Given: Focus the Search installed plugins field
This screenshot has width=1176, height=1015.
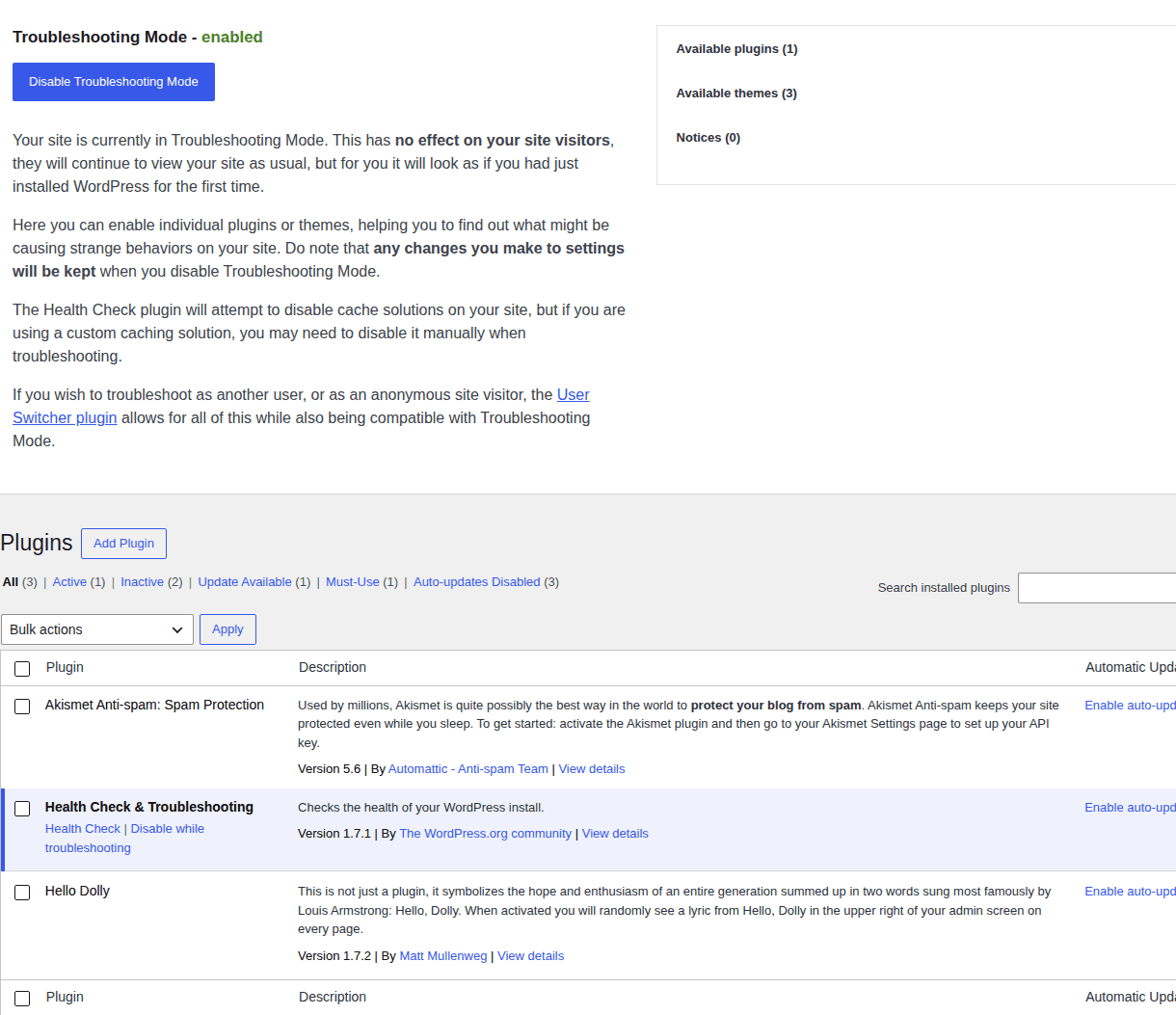Looking at the screenshot, I should pyautogui.click(x=1097, y=588).
